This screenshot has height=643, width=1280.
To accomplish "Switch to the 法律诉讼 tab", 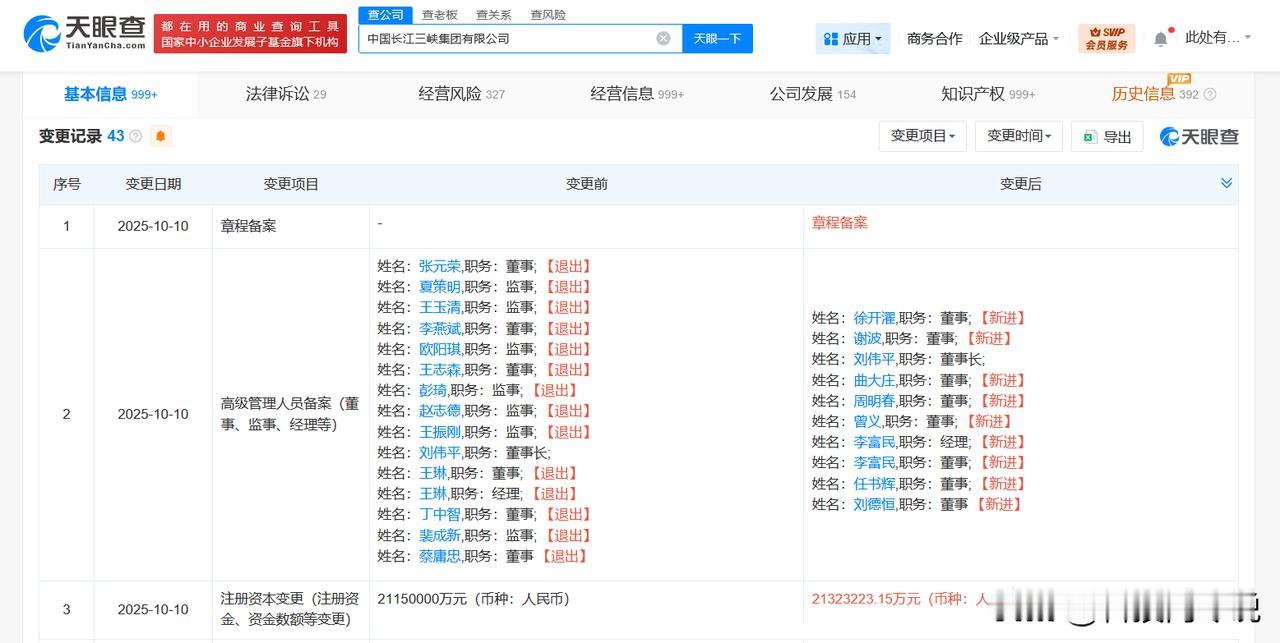I will pyautogui.click(x=285, y=94).
